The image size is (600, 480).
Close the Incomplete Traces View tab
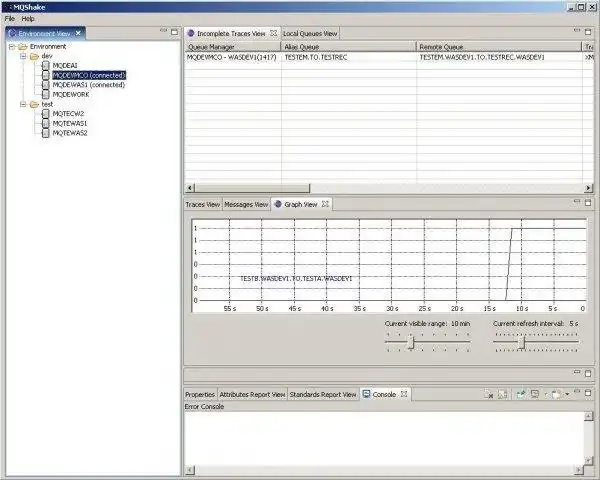[x=273, y=33]
